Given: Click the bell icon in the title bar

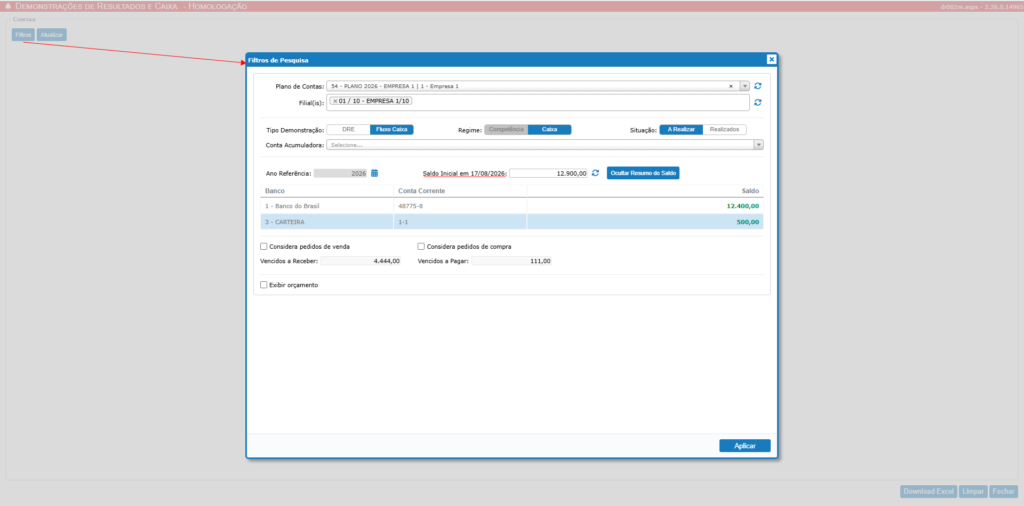Looking at the screenshot, I should pos(8,6).
